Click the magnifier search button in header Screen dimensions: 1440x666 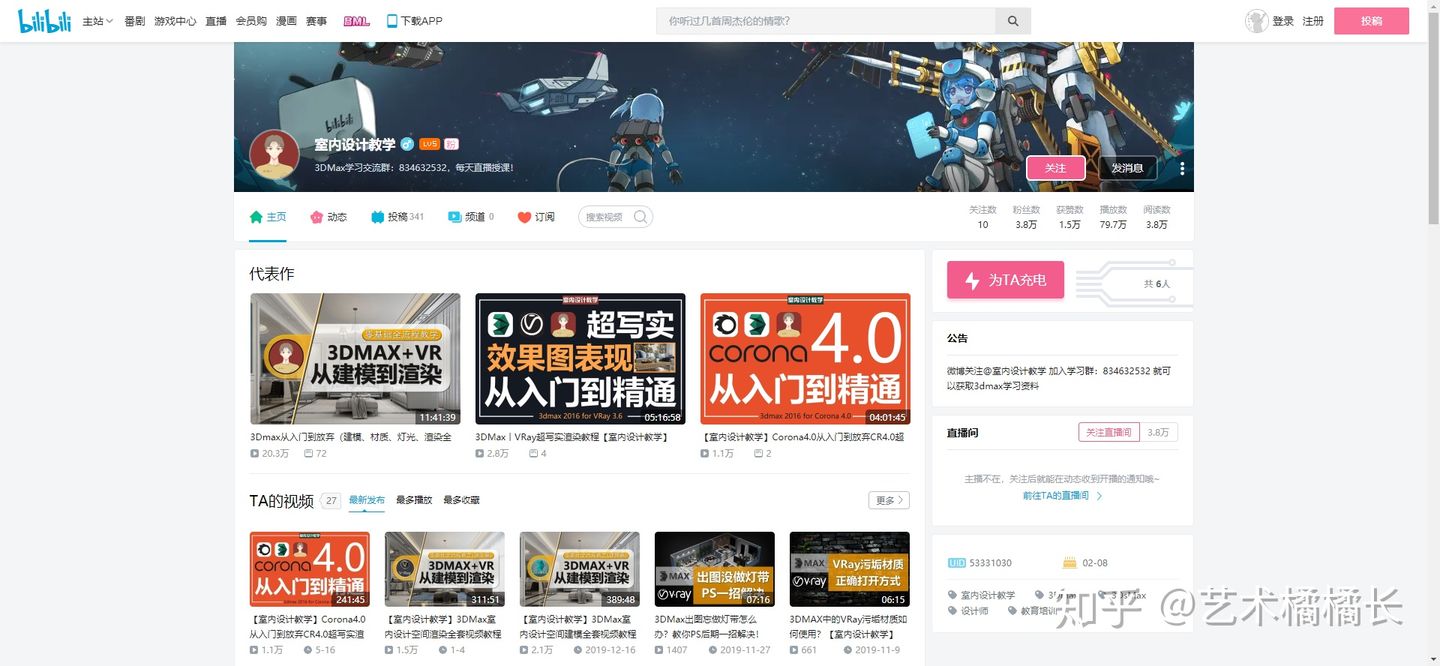[1013, 21]
